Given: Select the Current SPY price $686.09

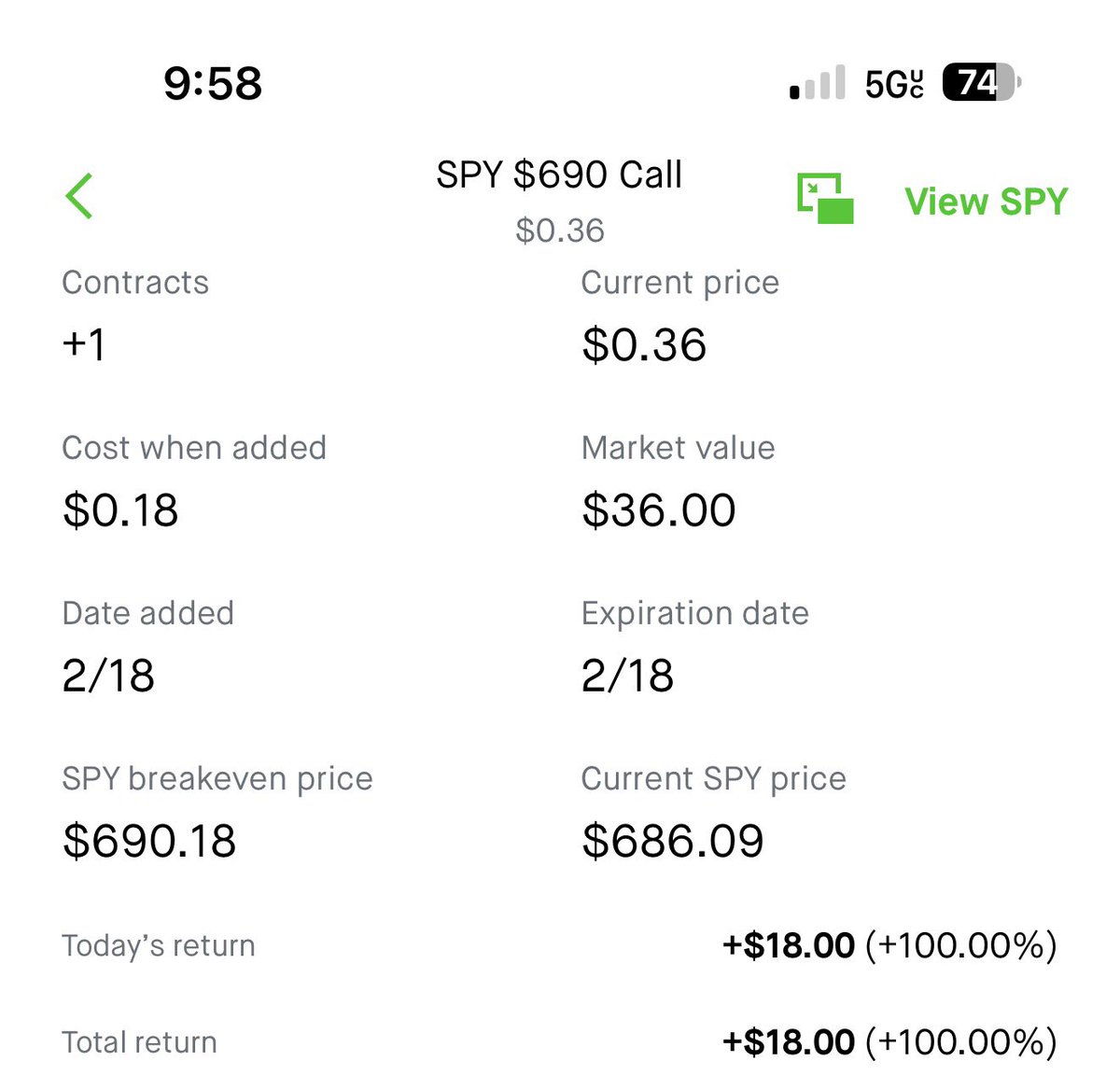Looking at the screenshot, I should (x=673, y=841).
